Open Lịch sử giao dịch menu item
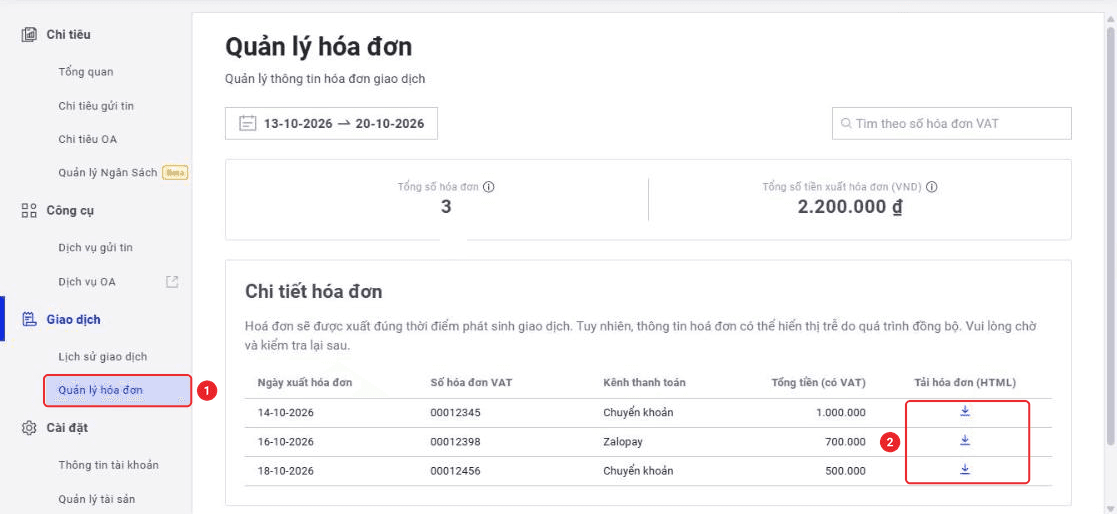The height and width of the screenshot is (514, 1117). click(103, 357)
